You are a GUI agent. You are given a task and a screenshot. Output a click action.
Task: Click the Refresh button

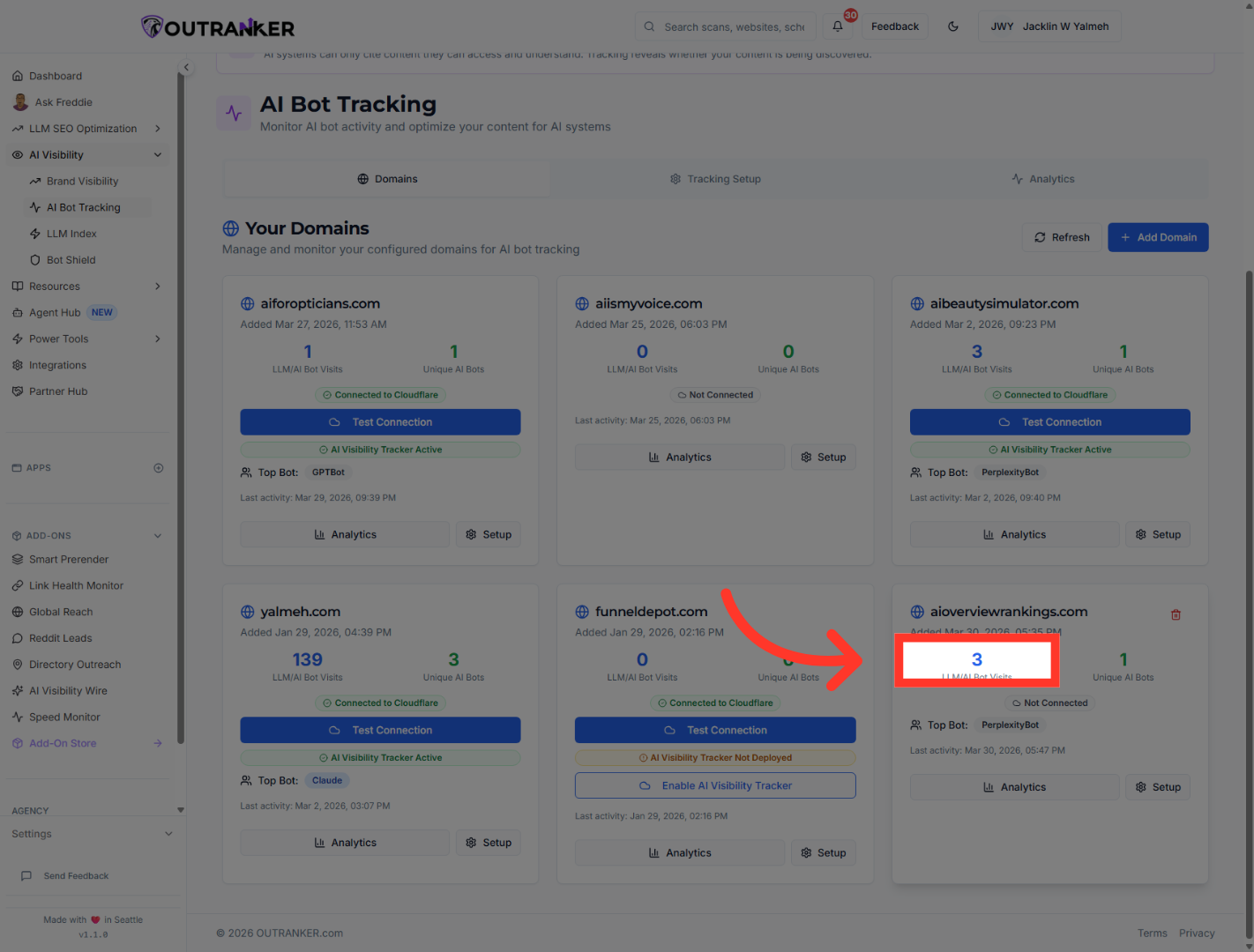click(1062, 238)
